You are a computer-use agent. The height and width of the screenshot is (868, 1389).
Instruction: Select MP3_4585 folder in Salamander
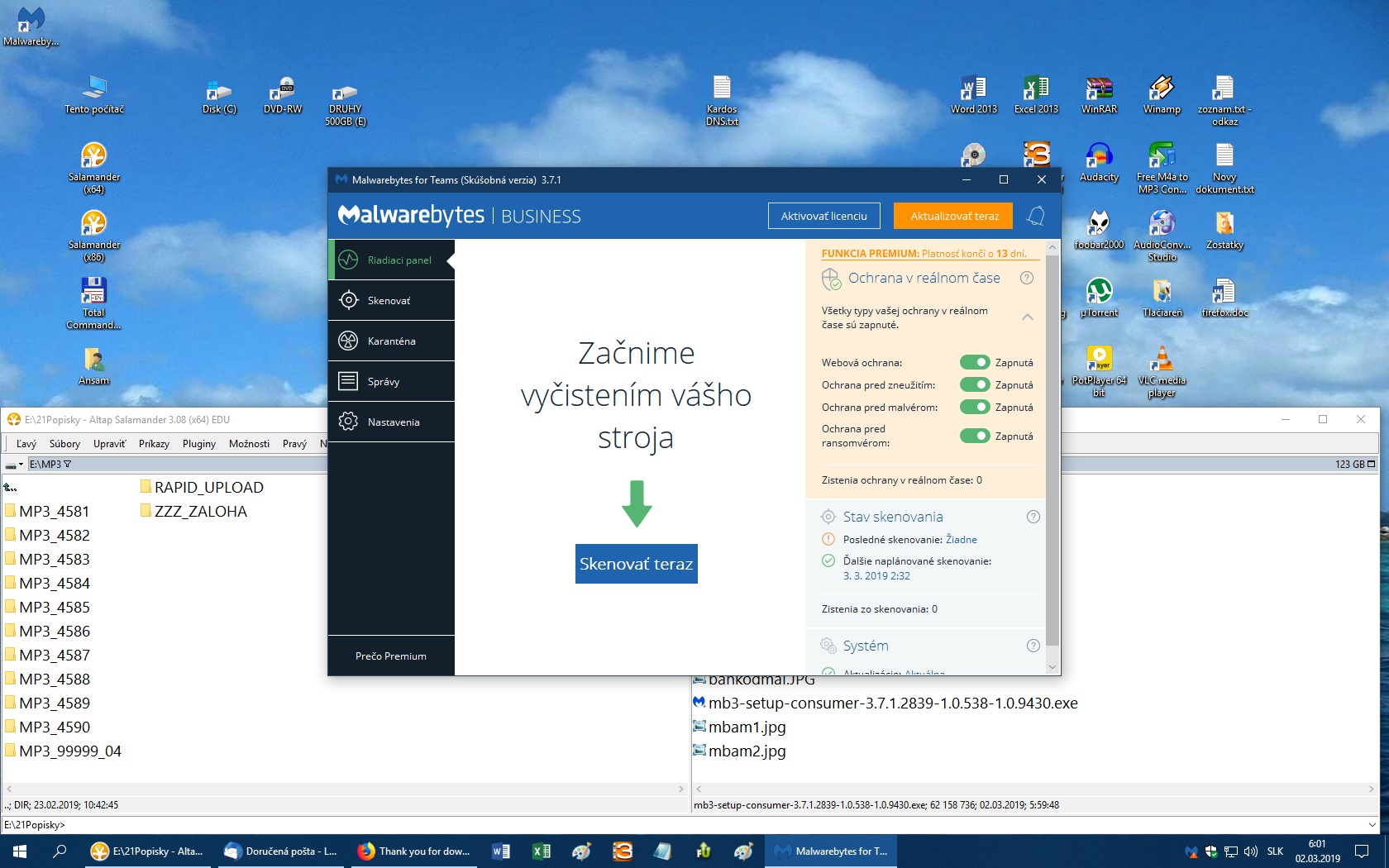[48, 607]
